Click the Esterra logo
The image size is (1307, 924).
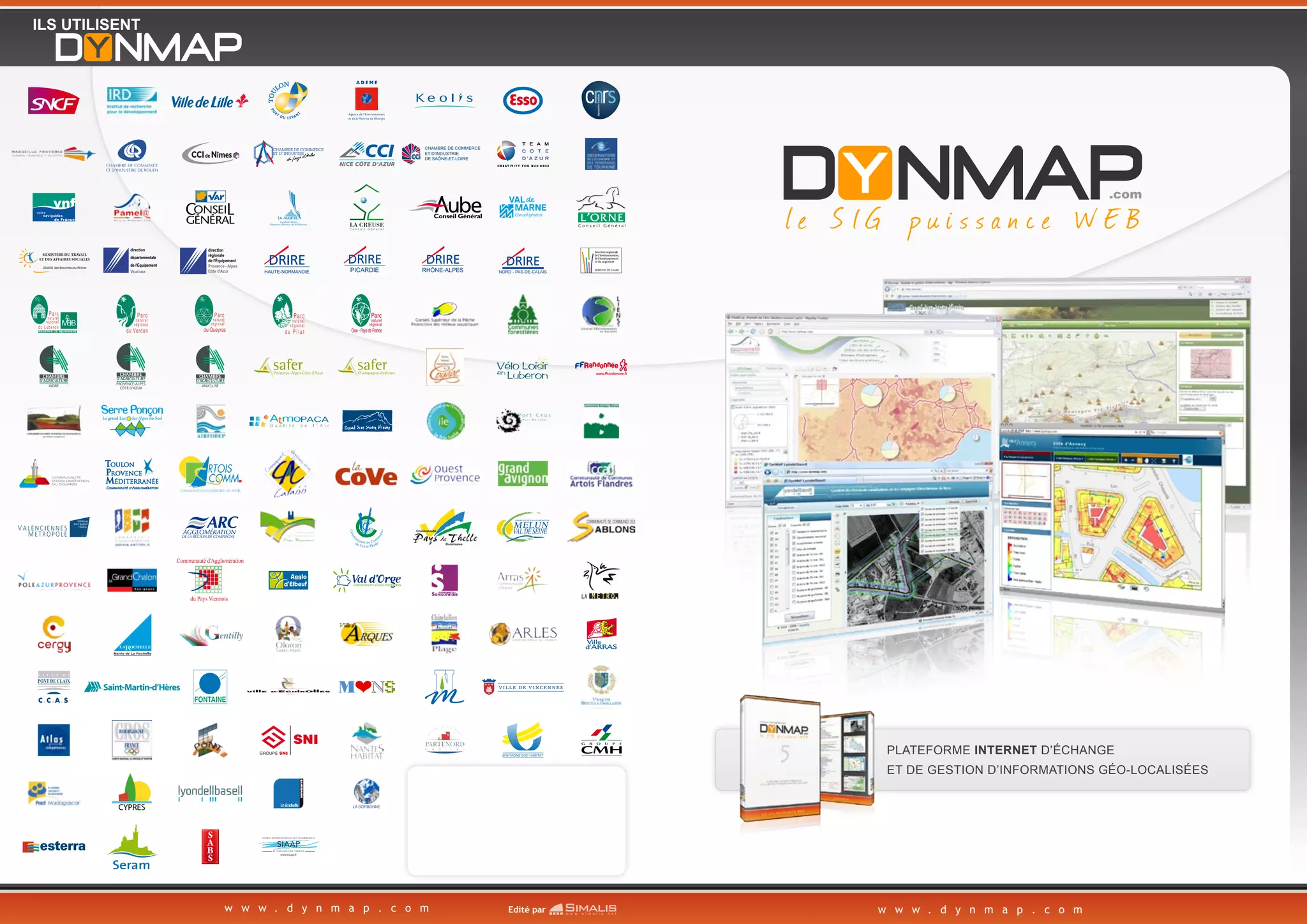54,846
